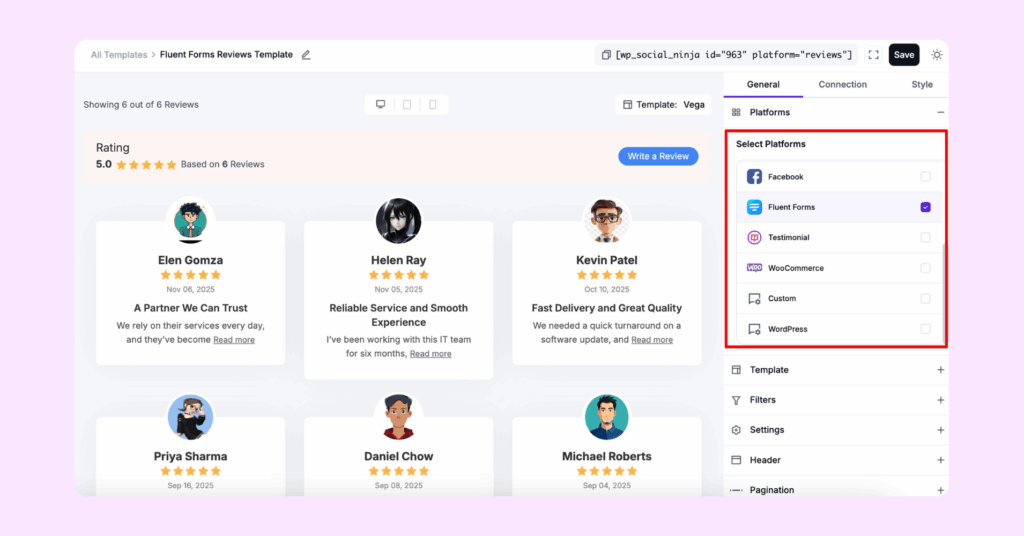Enable the Testimonial platform checkbox
Screen dimensions: 1024x536
coord(925,238)
